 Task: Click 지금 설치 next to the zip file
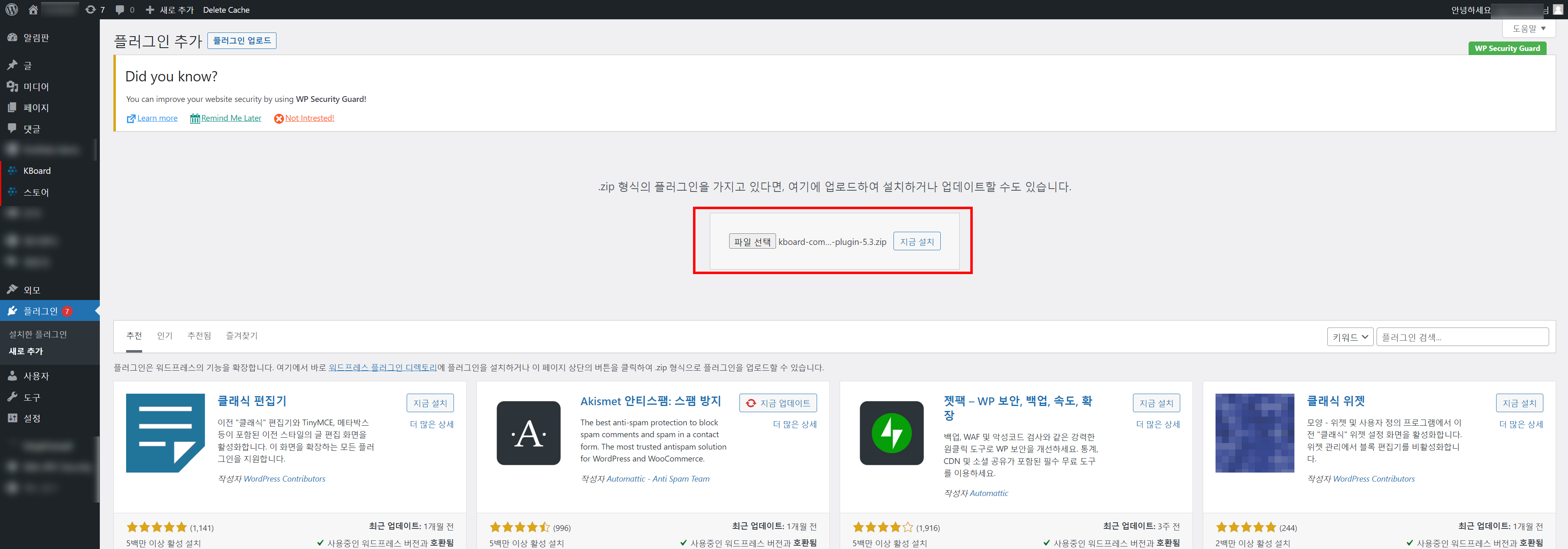click(x=916, y=242)
